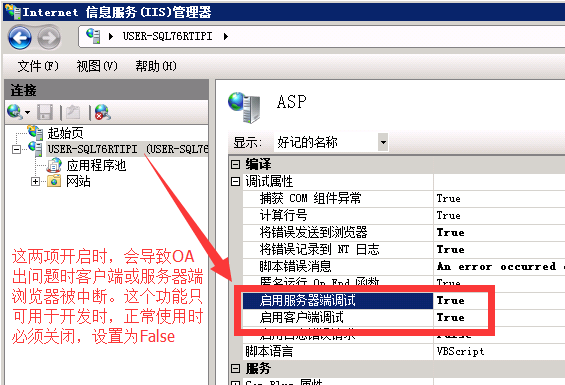Select the 启用客户端调试 True value

450,317
